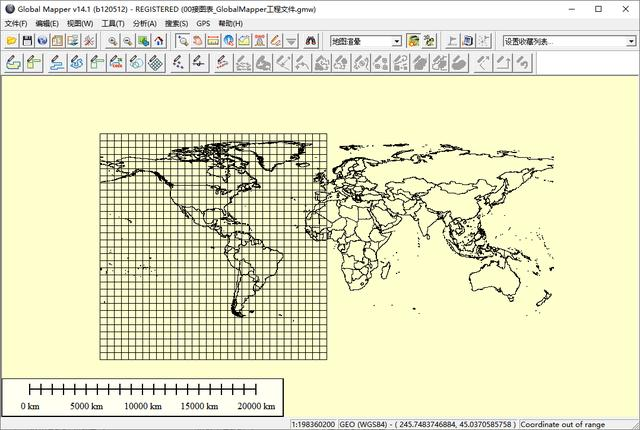
Task: Click the shader dropdown arrow button
Action: coord(396,41)
